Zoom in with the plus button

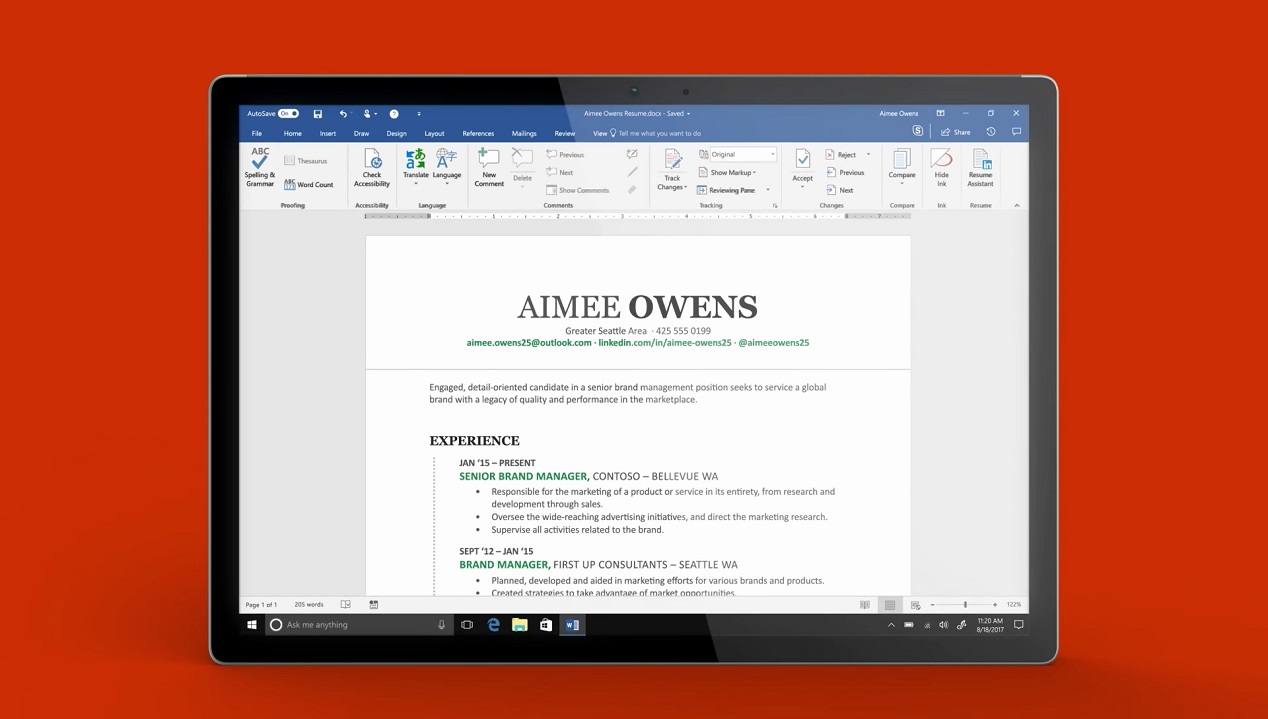[995, 605]
